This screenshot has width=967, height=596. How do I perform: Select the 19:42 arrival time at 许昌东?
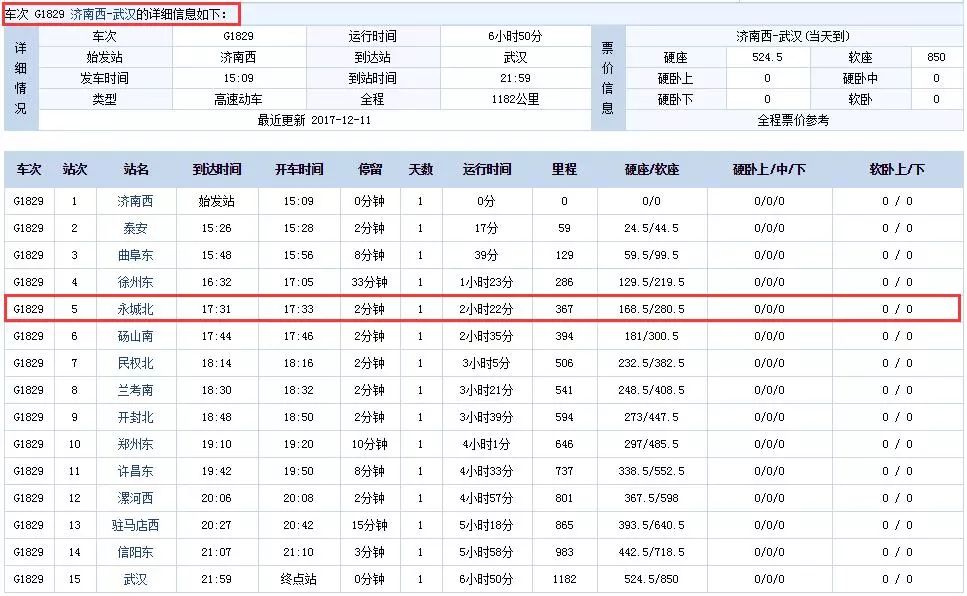click(x=216, y=471)
